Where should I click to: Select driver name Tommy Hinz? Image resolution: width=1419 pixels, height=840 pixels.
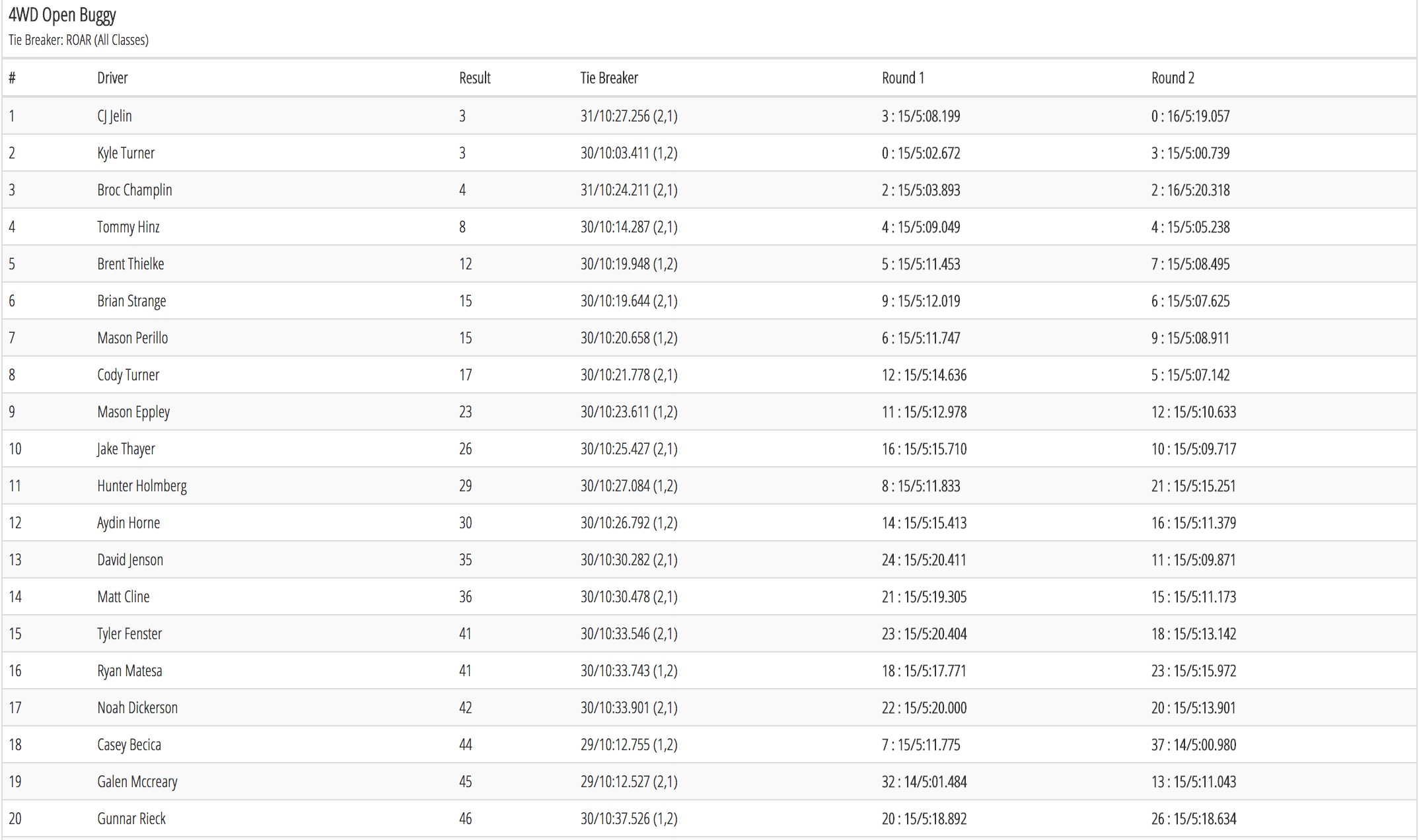(128, 227)
